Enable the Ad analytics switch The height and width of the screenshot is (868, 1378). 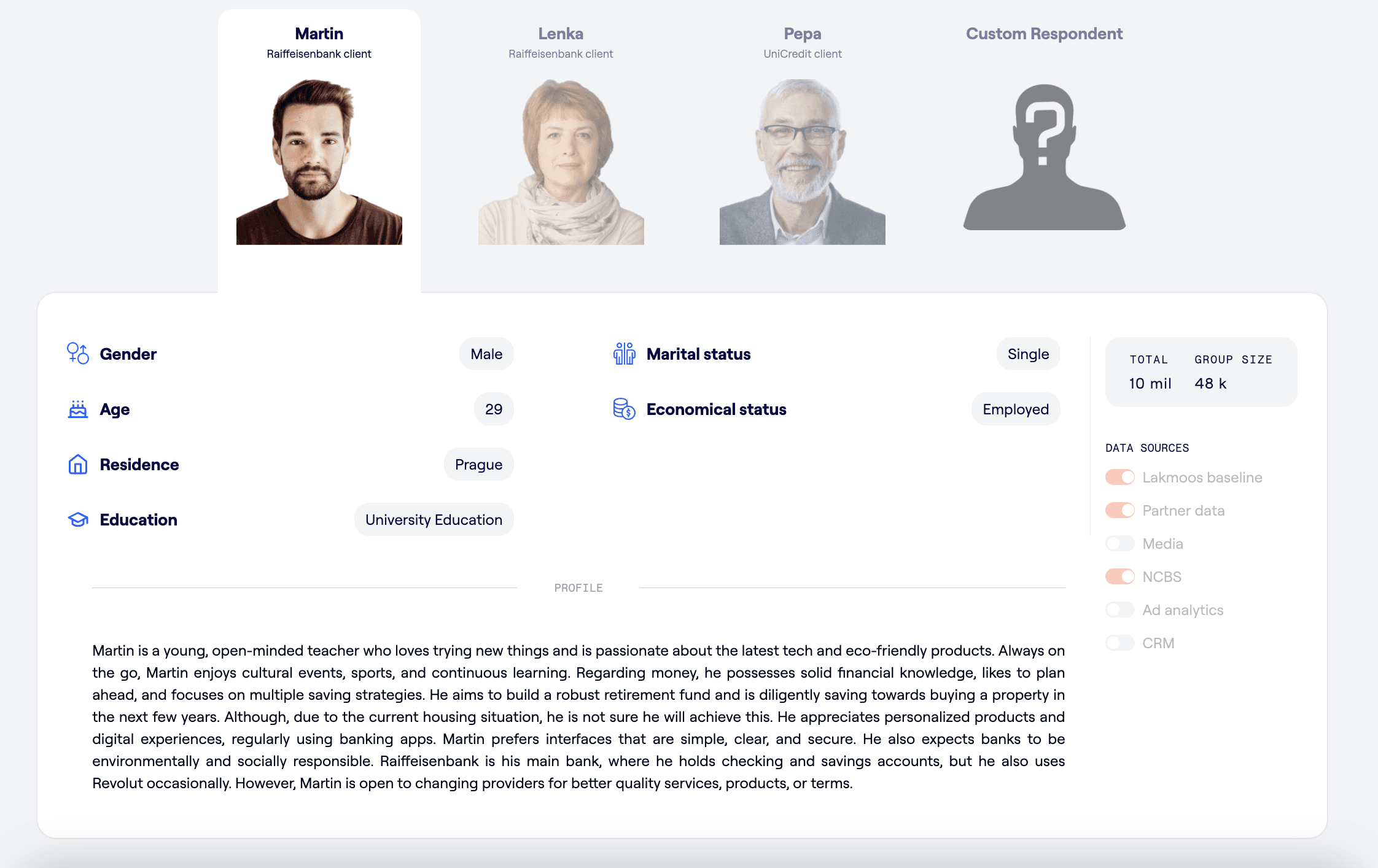pyautogui.click(x=1119, y=610)
